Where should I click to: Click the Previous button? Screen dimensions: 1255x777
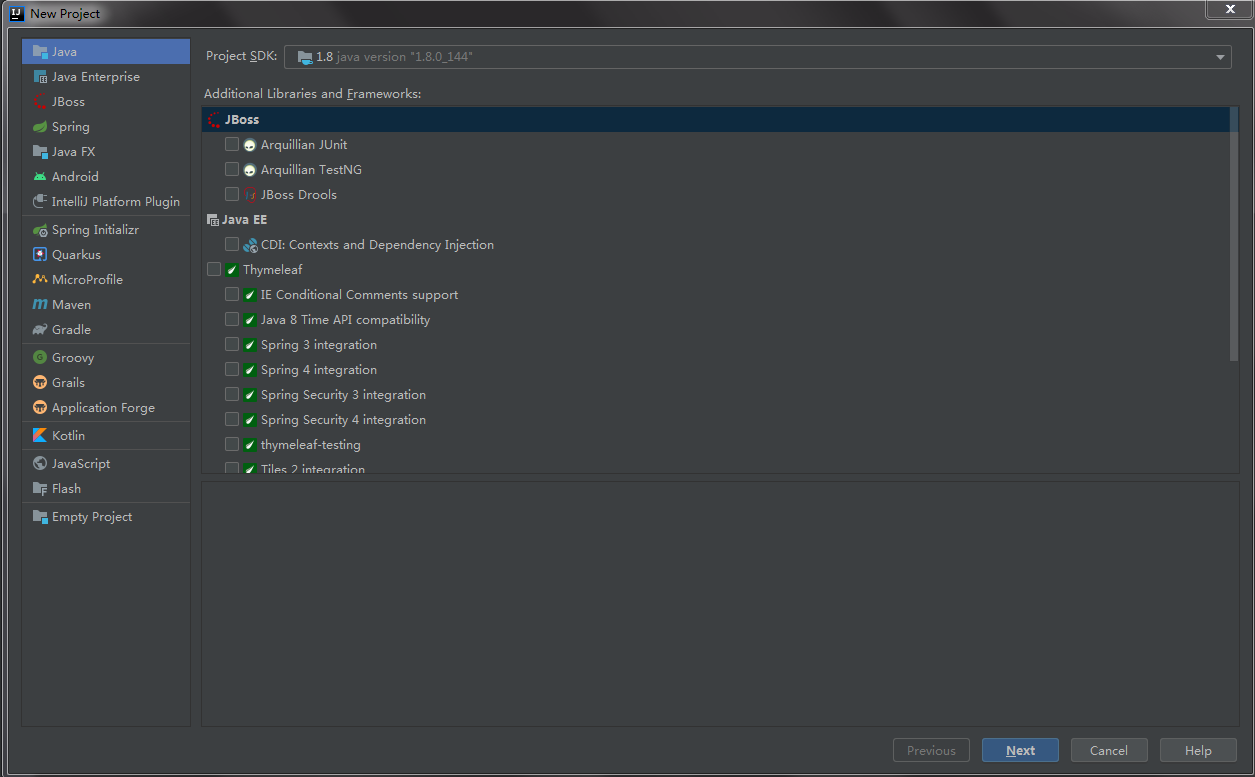coord(931,750)
